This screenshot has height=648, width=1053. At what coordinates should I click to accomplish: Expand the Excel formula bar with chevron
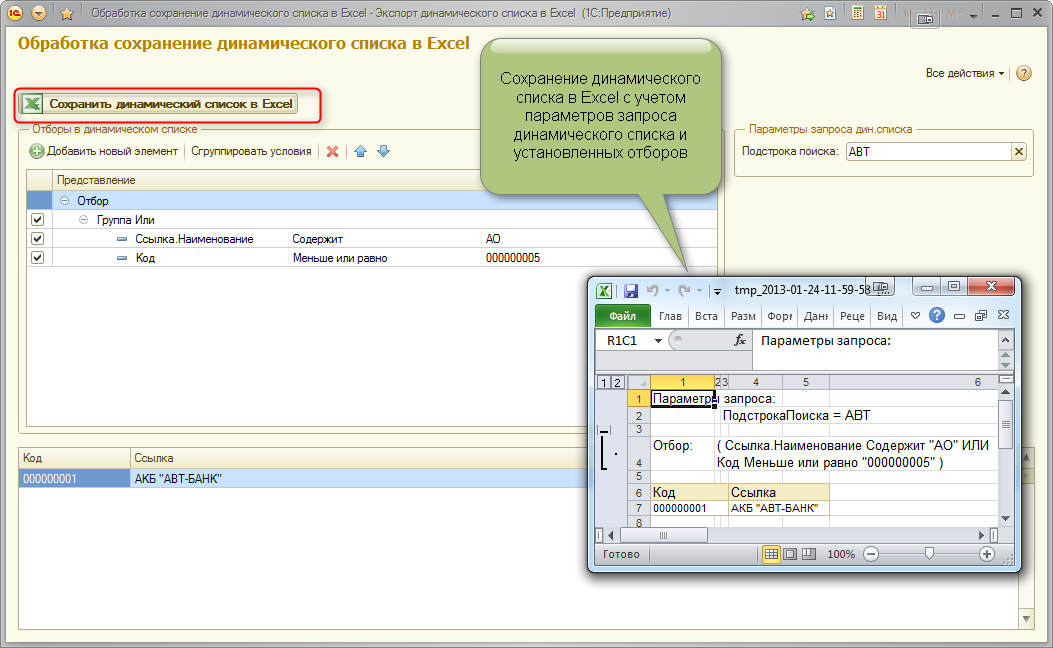point(1005,340)
